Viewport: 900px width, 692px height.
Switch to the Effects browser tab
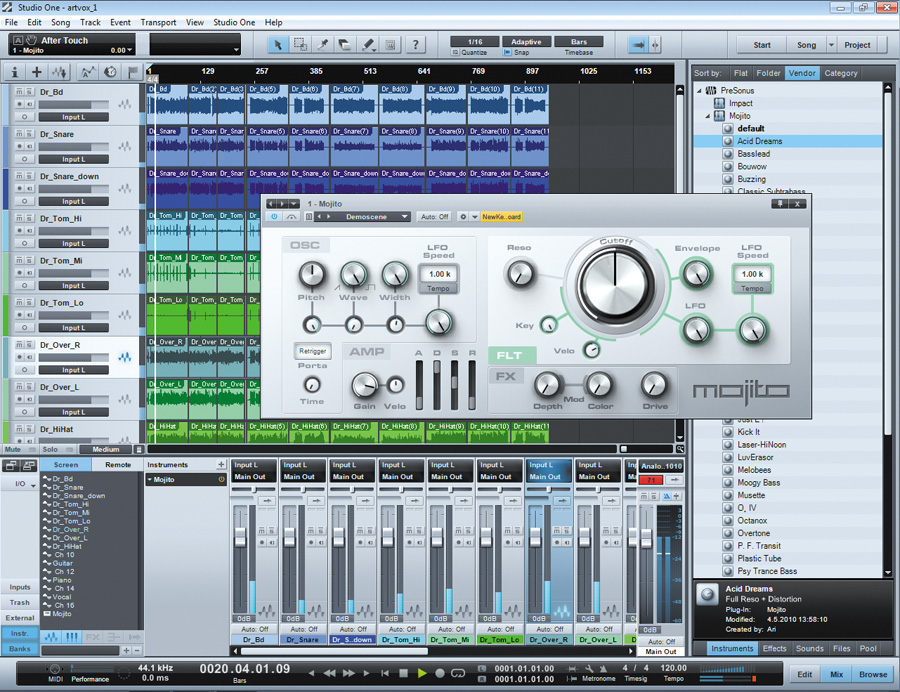tap(774, 649)
